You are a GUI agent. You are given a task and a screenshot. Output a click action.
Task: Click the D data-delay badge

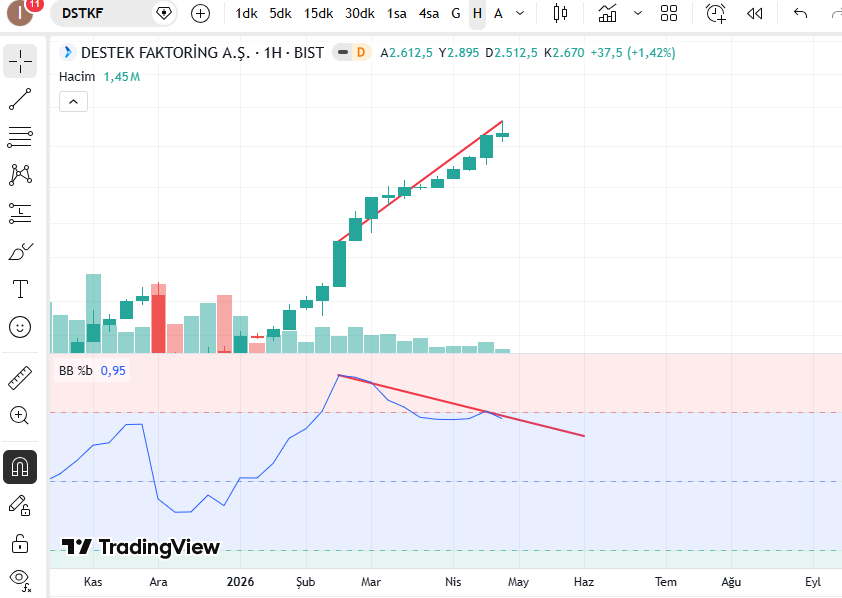click(x=361, y=53)
